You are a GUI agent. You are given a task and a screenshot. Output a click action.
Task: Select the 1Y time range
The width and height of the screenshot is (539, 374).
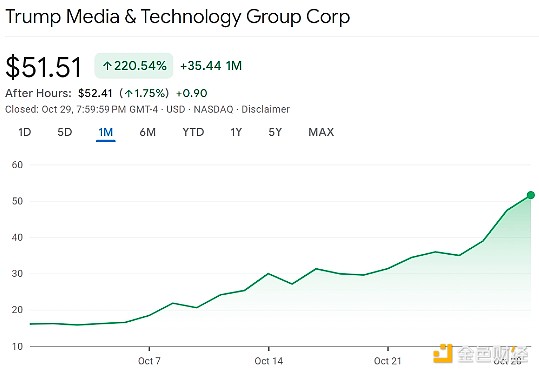point(236,132)
